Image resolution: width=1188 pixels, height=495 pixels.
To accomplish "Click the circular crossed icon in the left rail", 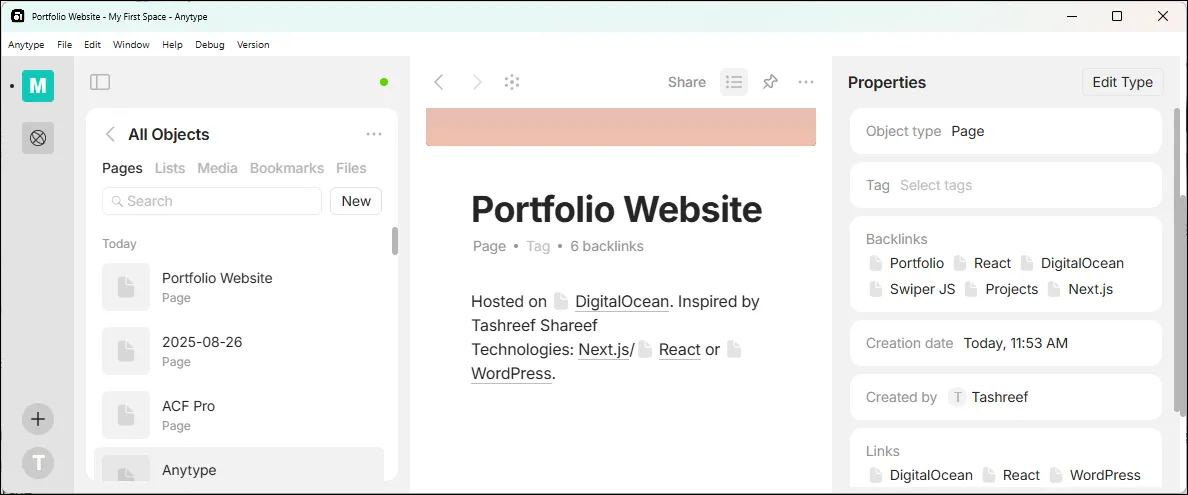I will click(x=38, y=138).
